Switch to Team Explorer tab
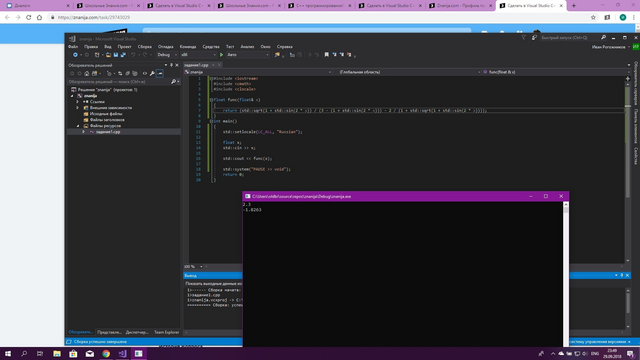 coord(167,332)
